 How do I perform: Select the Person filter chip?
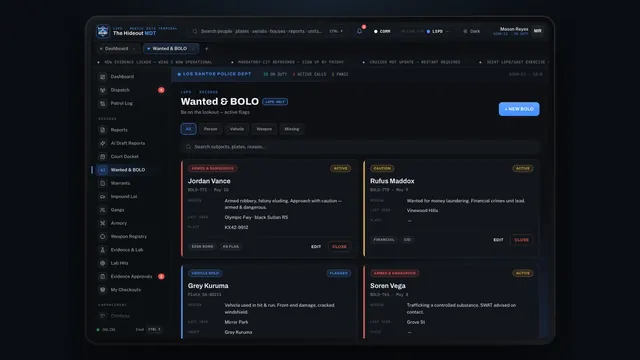[x=211, y=129]
